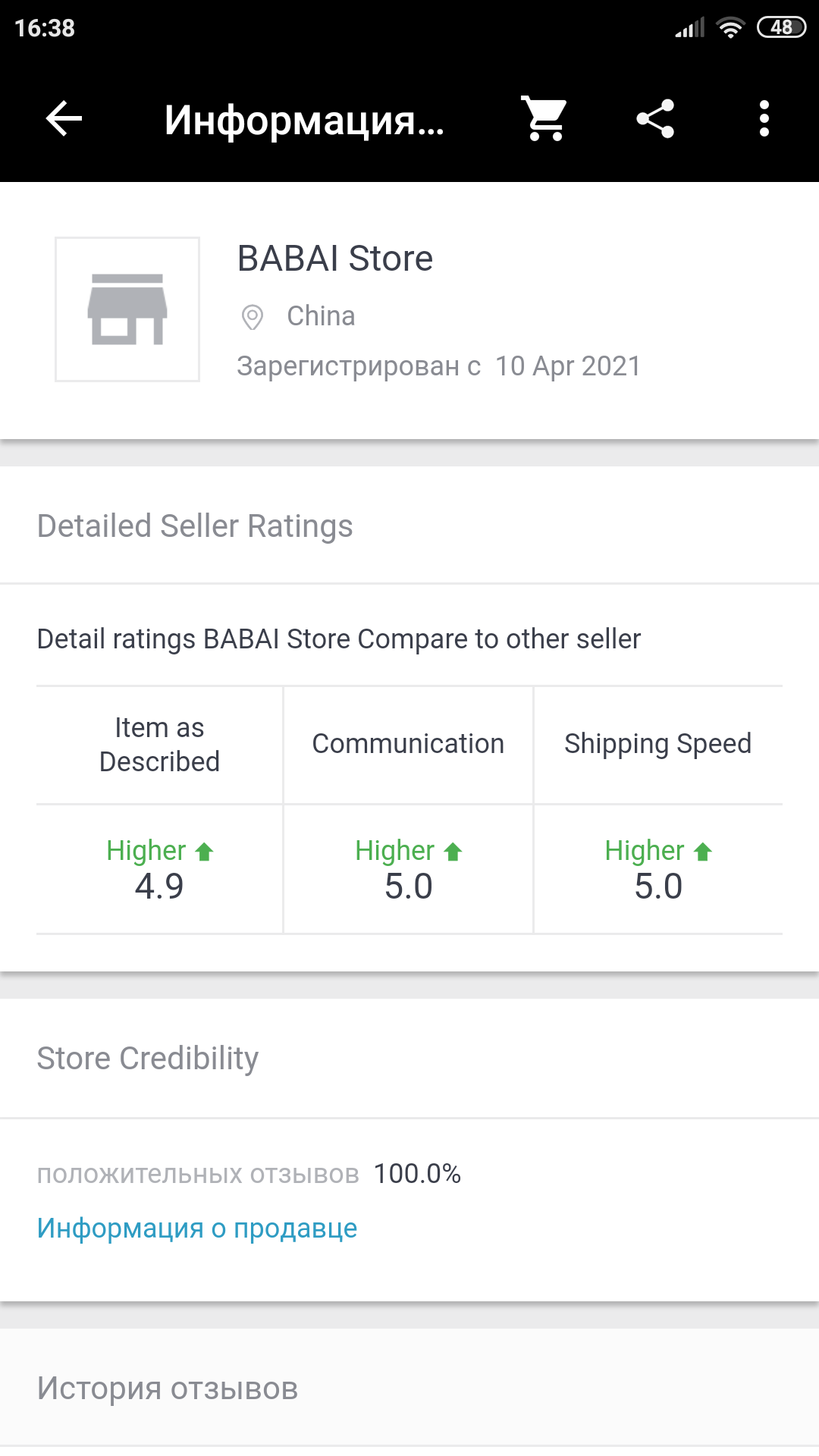This screenshot has width=819, height=1456.
Task: Tap the green arrow under Communication
Action: click(453, 852)
